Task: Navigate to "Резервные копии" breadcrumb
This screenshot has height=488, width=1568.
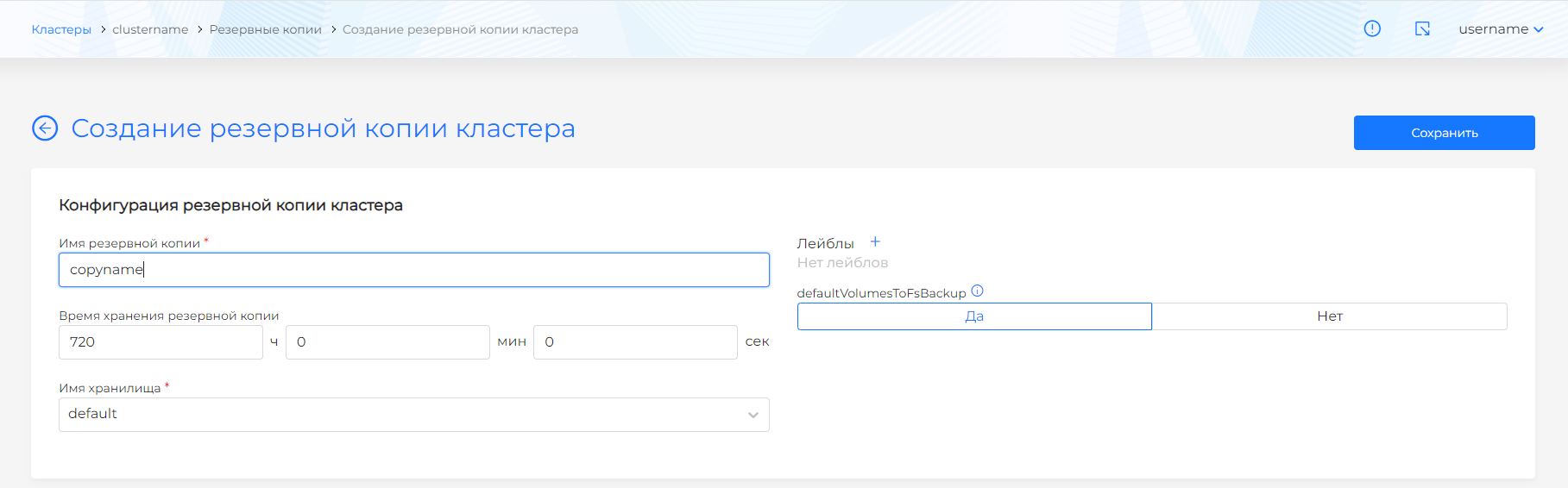Action: coord(265,29)
